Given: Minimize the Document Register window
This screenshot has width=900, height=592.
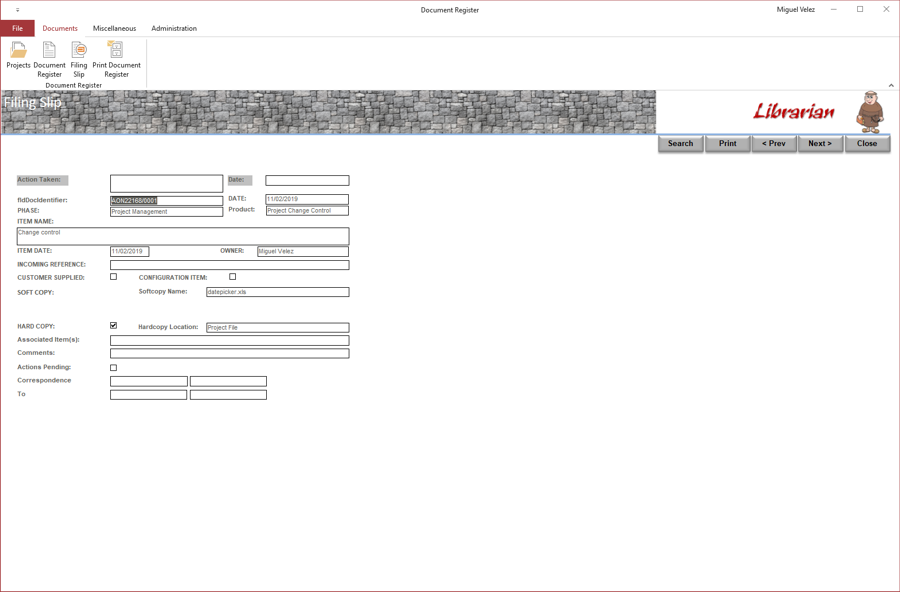Looking at the screenshot, I should (833, 10).
